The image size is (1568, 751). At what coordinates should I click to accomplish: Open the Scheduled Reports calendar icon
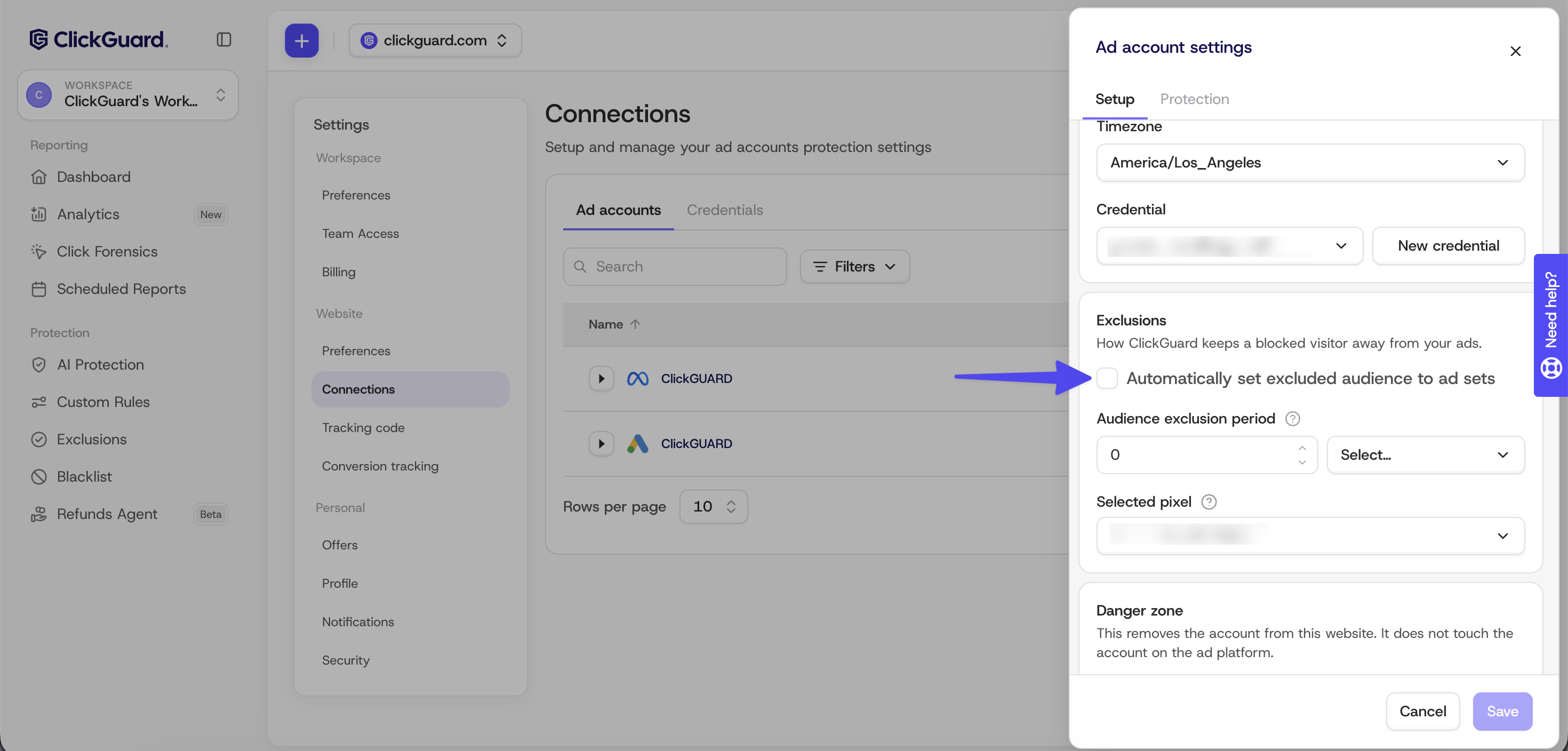point(39,289)
